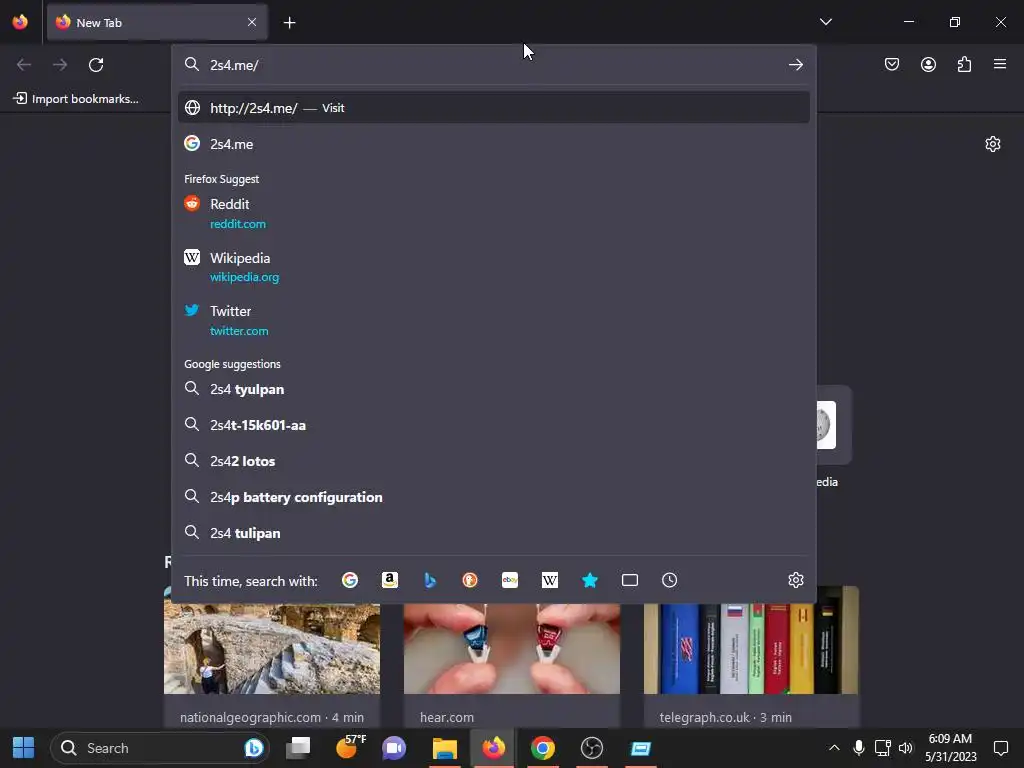Click Import bookmarks in bookmarks bar
Image resolution: width=1024 pixels, height=768 pixels.
[76, 99]
